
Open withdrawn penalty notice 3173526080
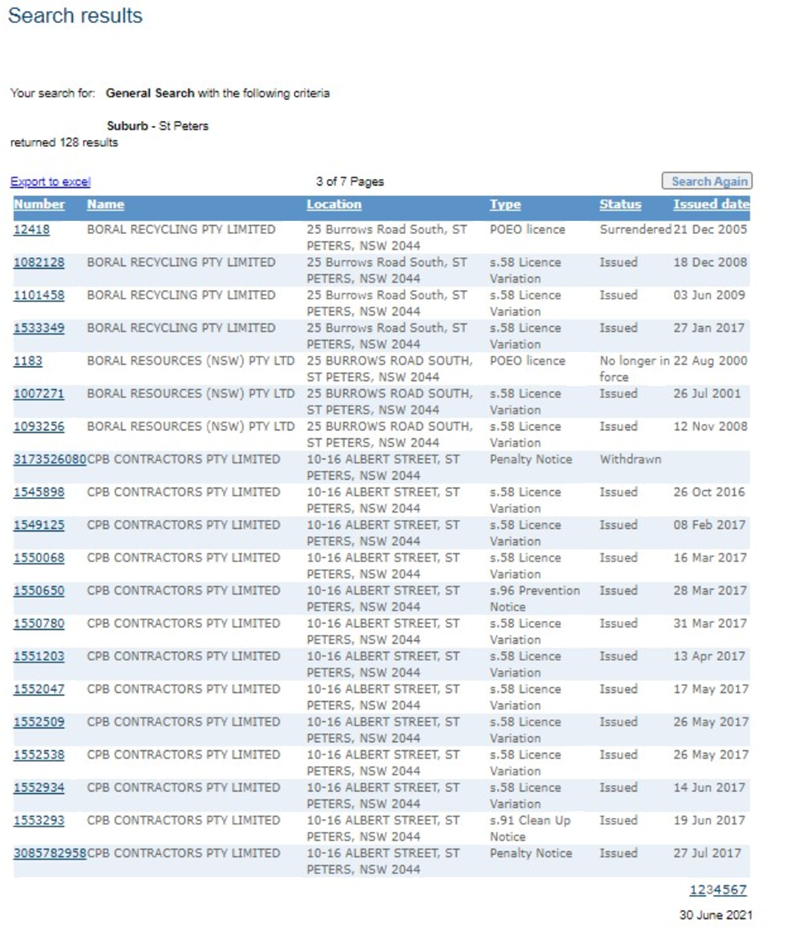coord(50,459)
